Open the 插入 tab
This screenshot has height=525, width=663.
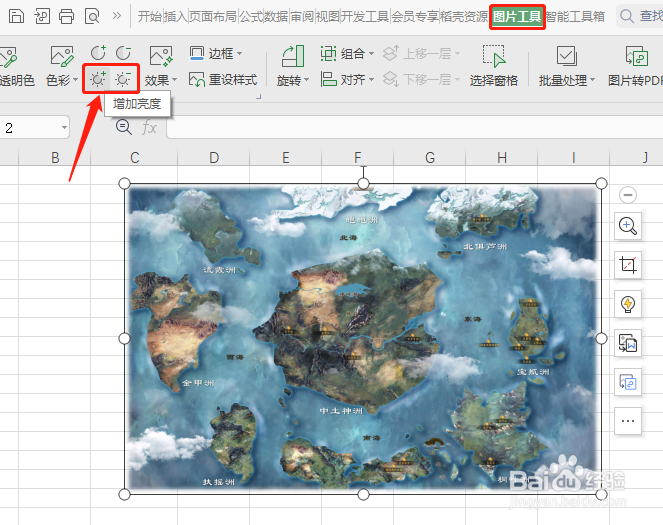click(x=175, y=16)
